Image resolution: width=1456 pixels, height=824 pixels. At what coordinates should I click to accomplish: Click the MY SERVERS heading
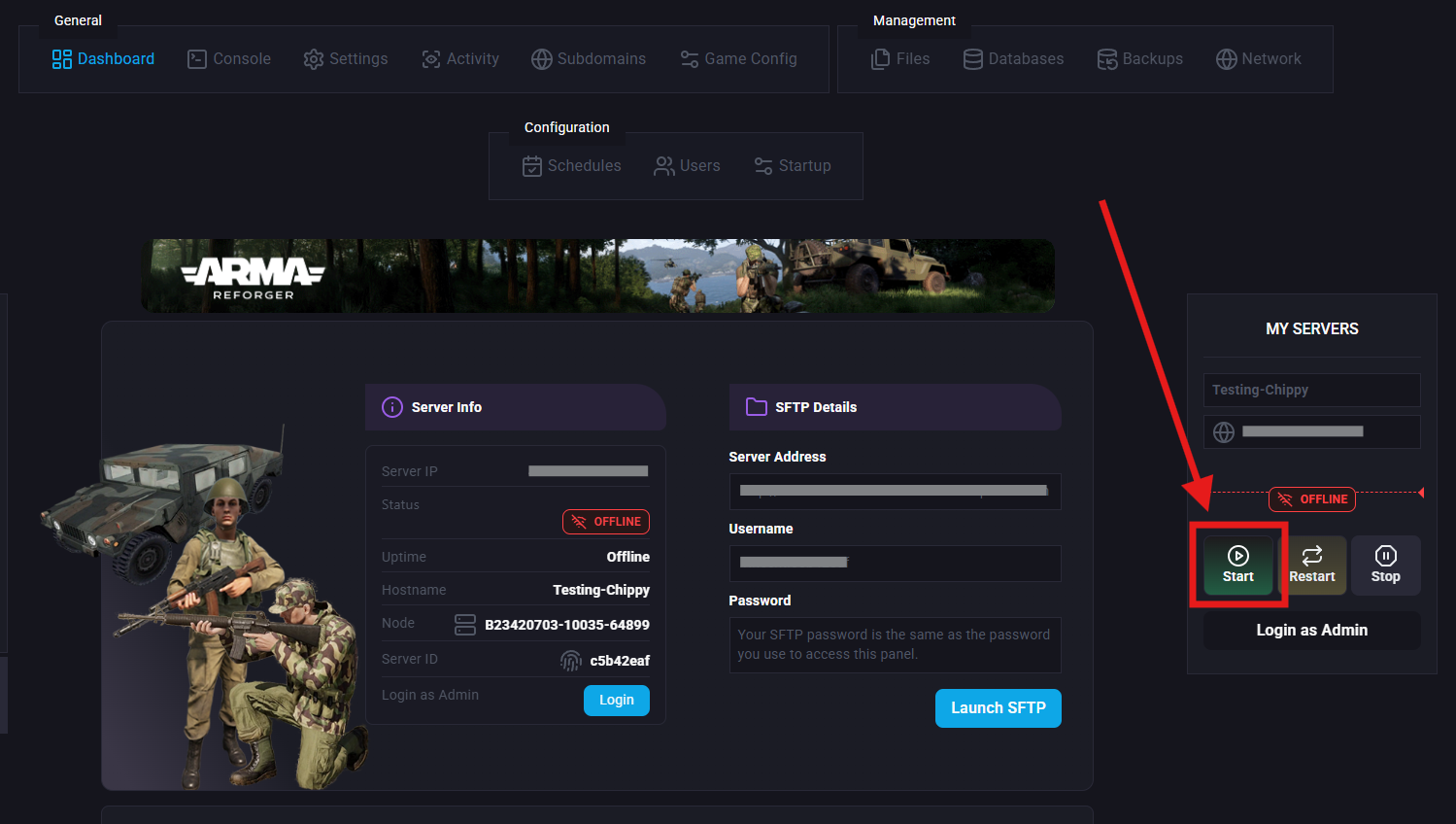tap(1312, 329)
